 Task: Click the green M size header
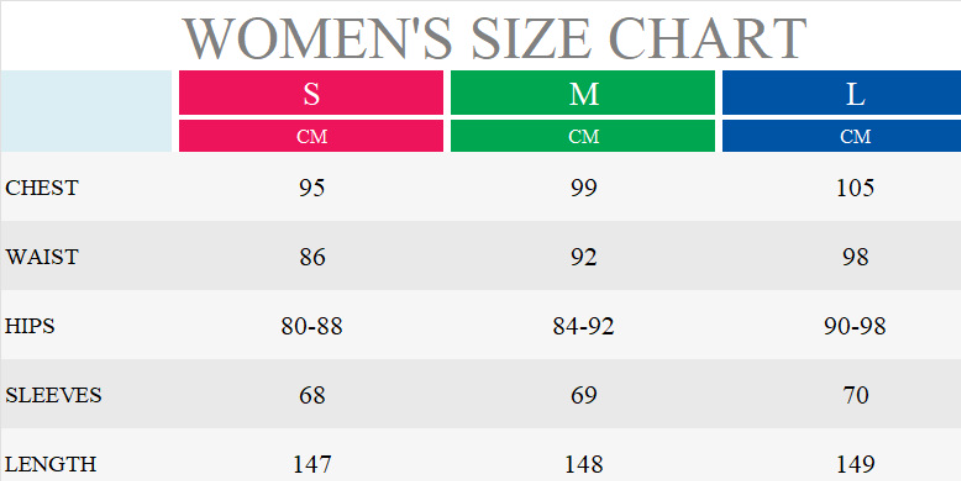pos(583,93)
